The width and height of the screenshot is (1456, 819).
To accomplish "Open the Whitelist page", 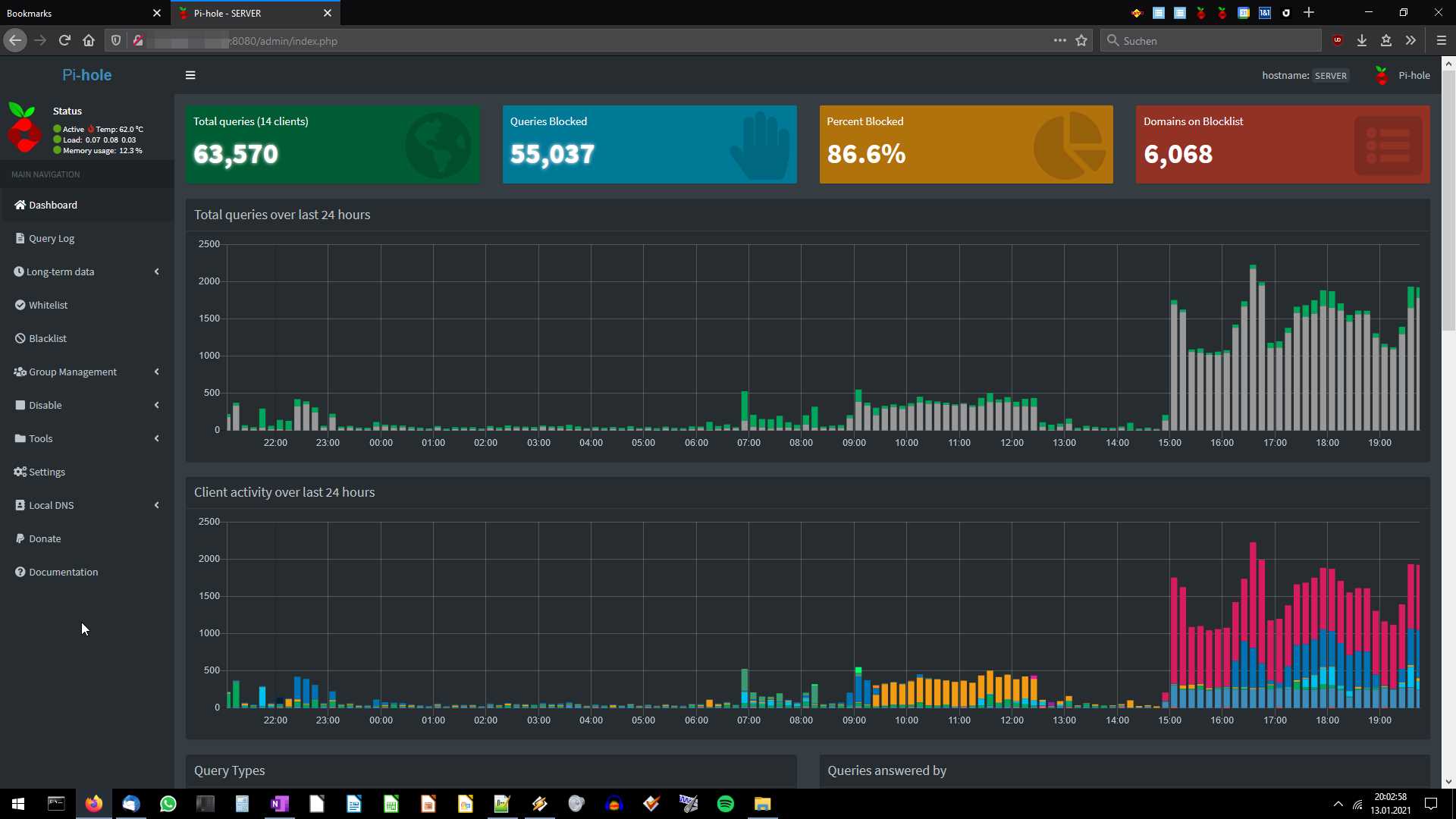I will [48, 305].
